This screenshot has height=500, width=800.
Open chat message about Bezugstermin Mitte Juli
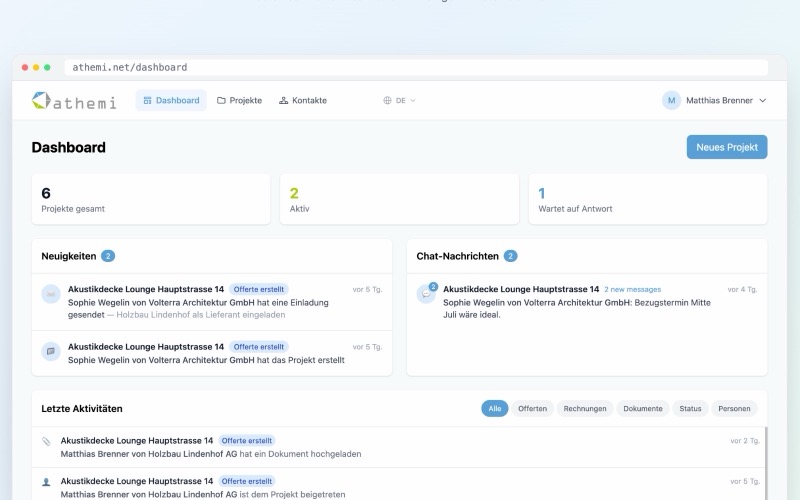587,302
